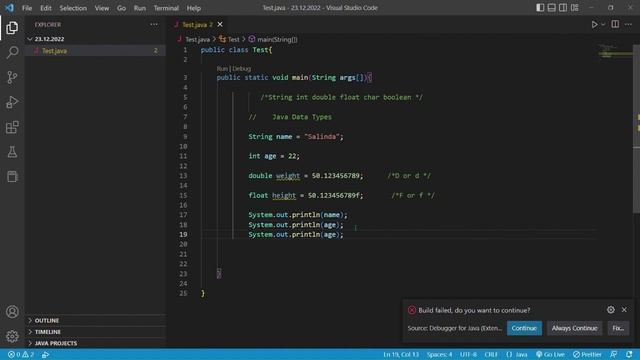Click the Fix... button in notification
This screenshot has height=360, width=640.
point(618,328)
